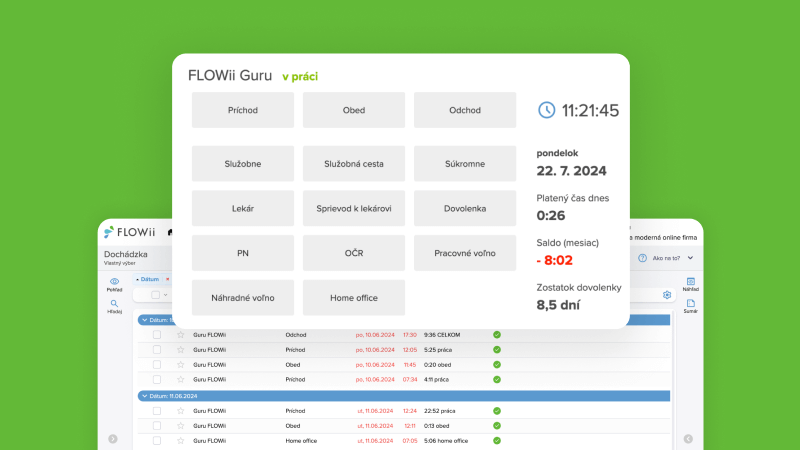The width and height of the screenshot is (800, 451).
Task: Remove the Dátum filter with its red x
Action: pos(167,279)
